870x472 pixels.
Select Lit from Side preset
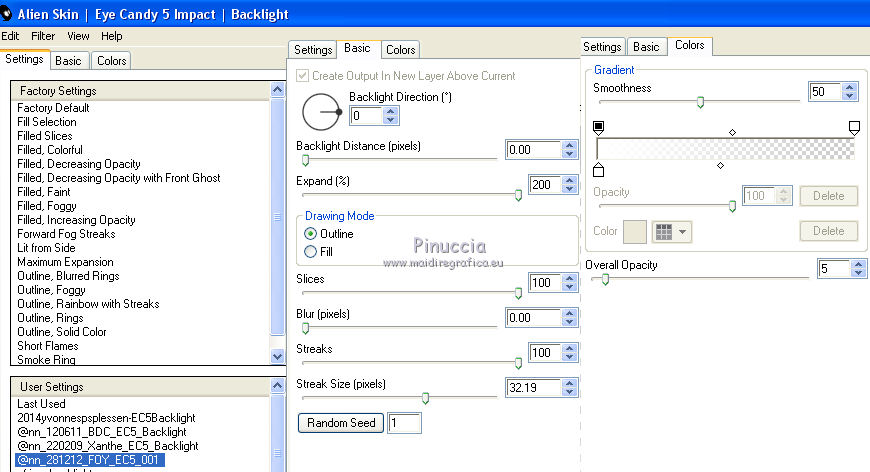pyautogui.click(x=46, y=248)
